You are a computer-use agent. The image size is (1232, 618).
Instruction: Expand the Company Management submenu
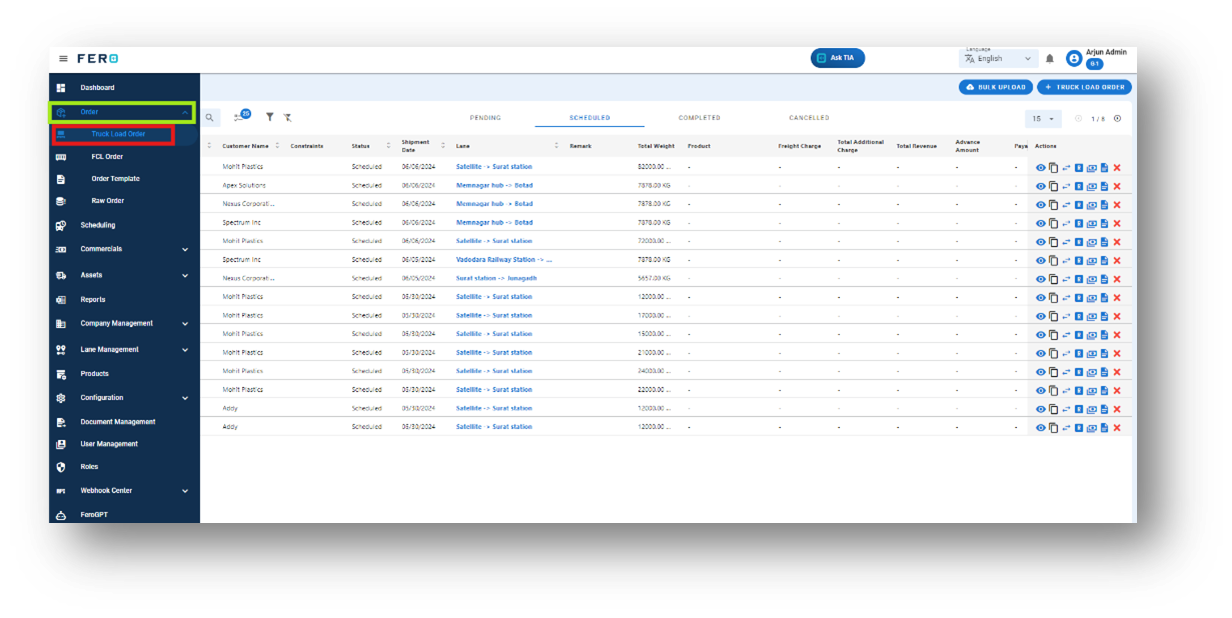[185, 324]
